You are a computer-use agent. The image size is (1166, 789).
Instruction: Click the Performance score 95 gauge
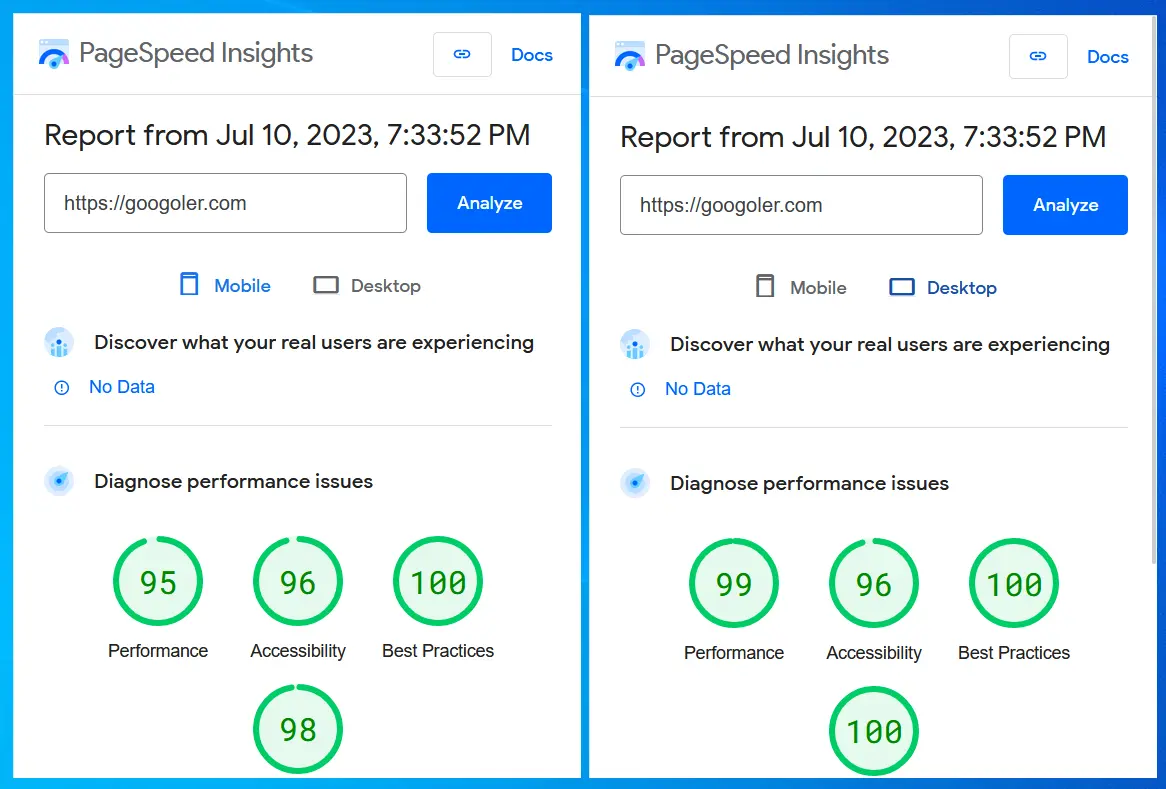[x=158, y=581]
